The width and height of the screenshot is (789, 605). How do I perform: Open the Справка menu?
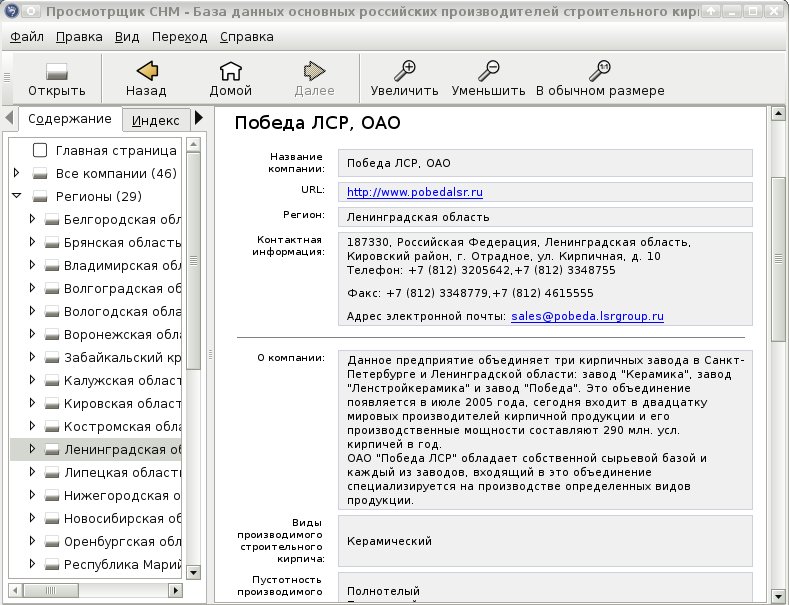click(x=247, y=37)
